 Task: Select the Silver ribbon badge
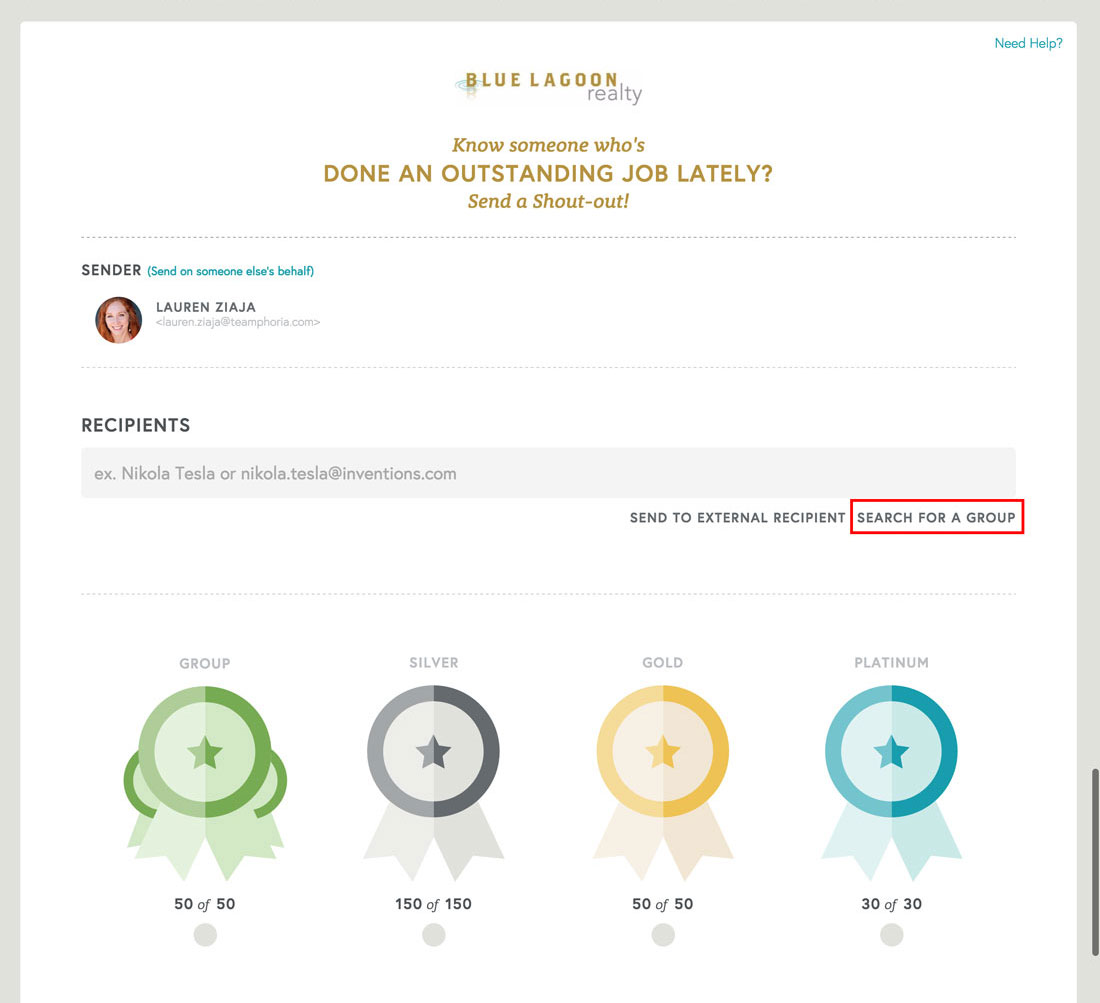434,782
